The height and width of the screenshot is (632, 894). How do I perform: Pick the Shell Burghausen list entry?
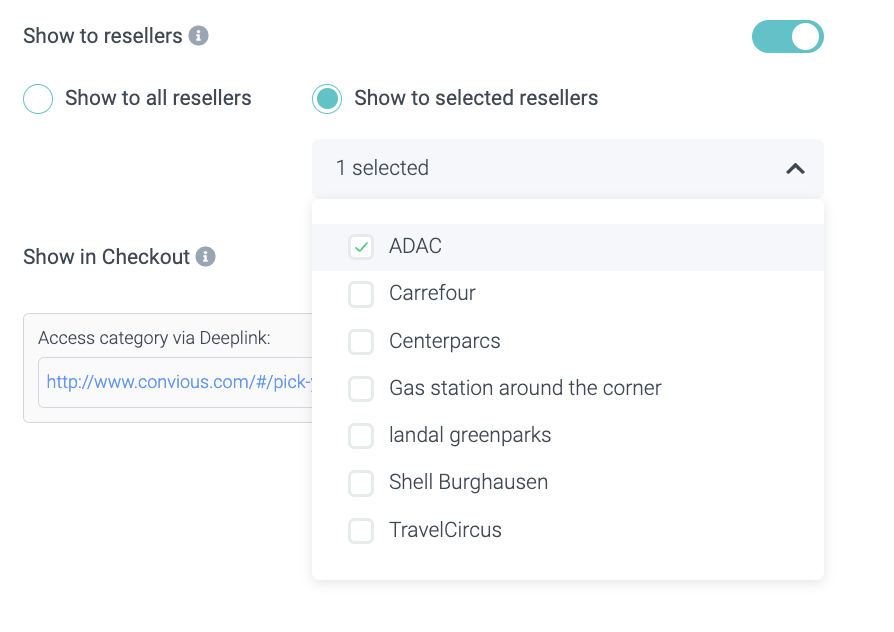pyautogui.click(x=468, y=483)
